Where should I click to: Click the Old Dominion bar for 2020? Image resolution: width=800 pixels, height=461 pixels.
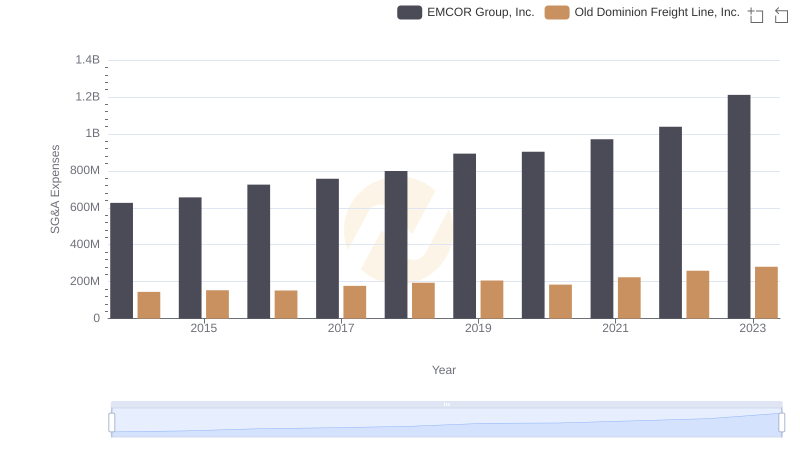coord(560,301)
